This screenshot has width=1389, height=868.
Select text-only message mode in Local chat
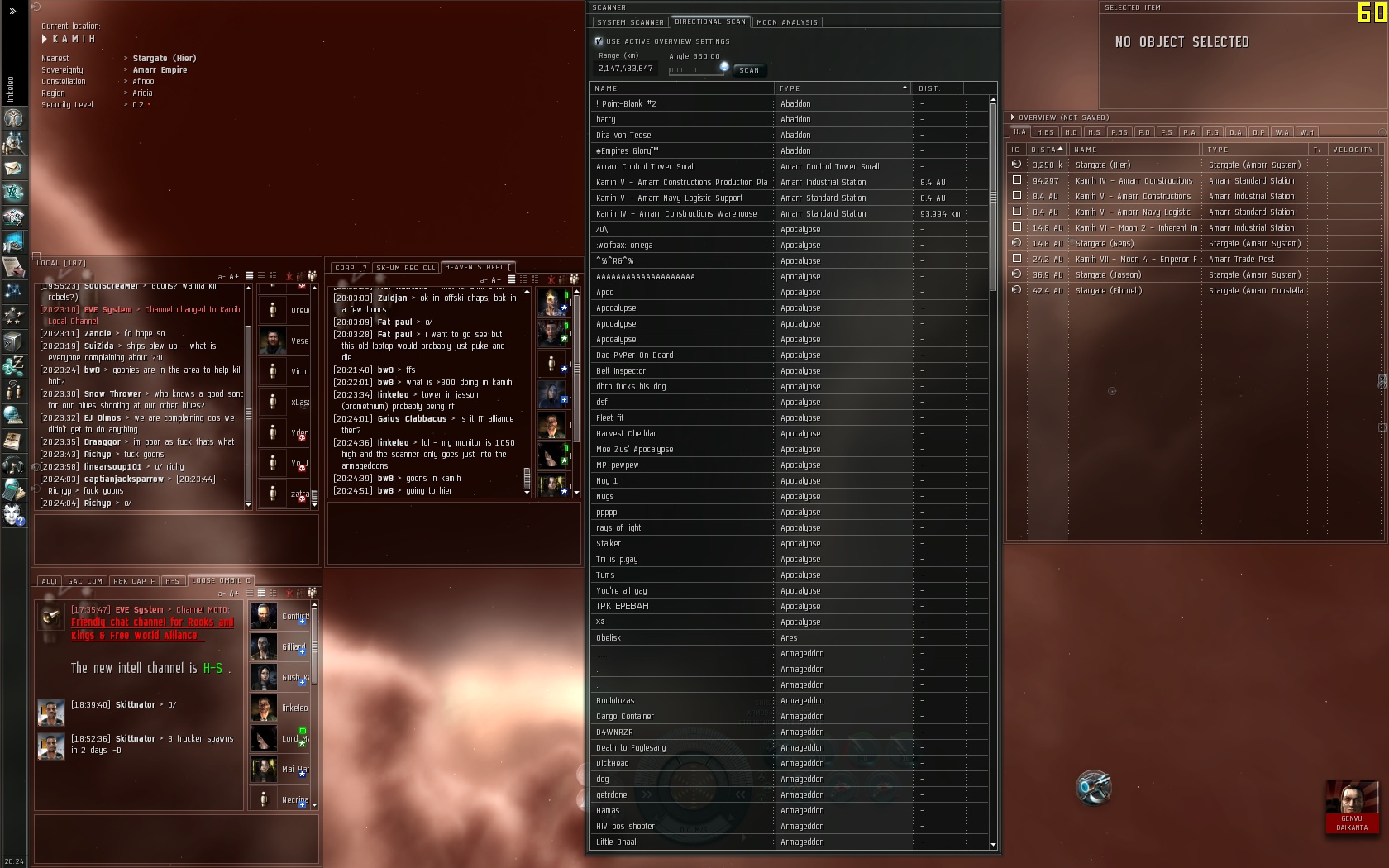click(249, 276)
